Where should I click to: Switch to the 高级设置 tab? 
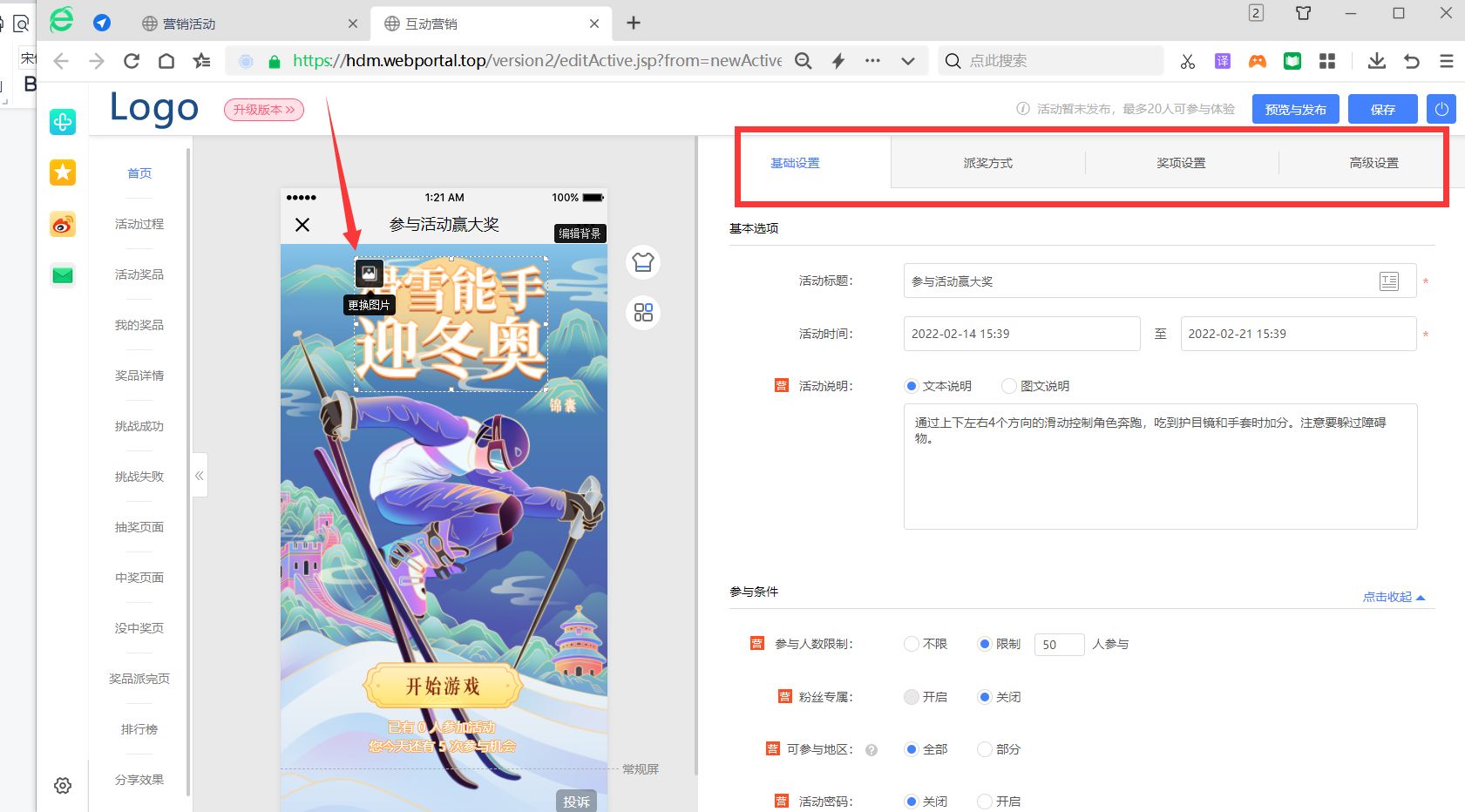click(1374, 162)
